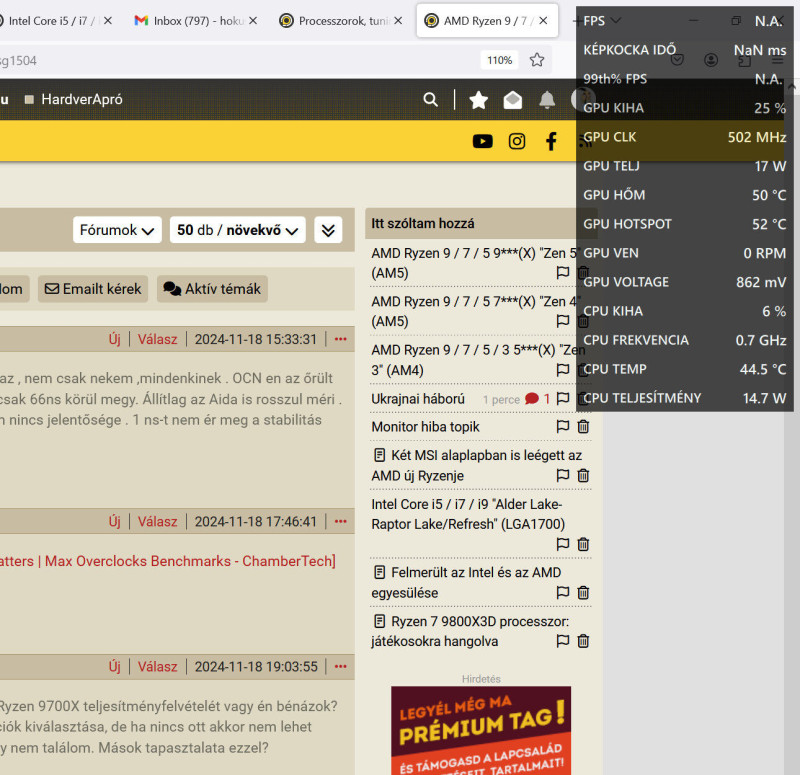
Task: Bookmark this page with the star icon
Action: coord(537,60)
